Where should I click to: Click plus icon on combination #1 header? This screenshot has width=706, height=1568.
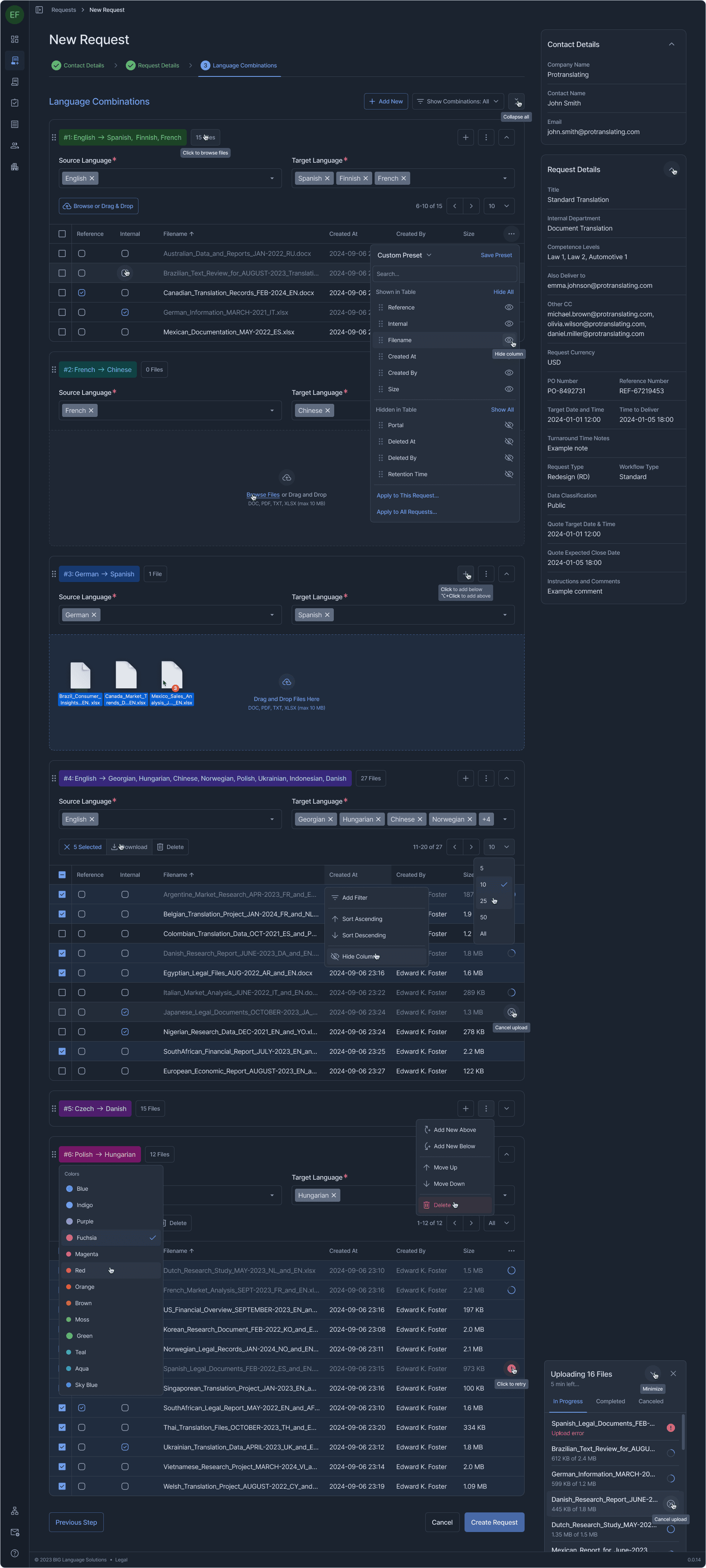[466, 137]
